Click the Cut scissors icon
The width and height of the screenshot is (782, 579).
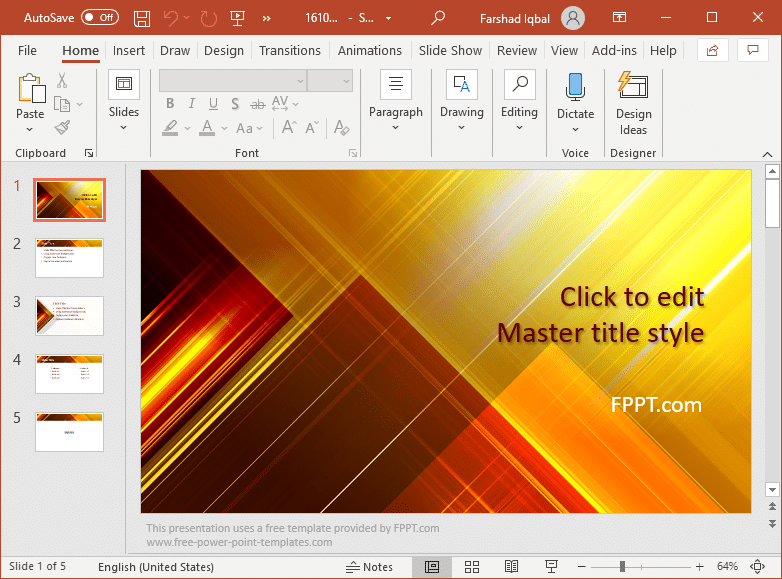pyautogui.click(x=62, y=81)
